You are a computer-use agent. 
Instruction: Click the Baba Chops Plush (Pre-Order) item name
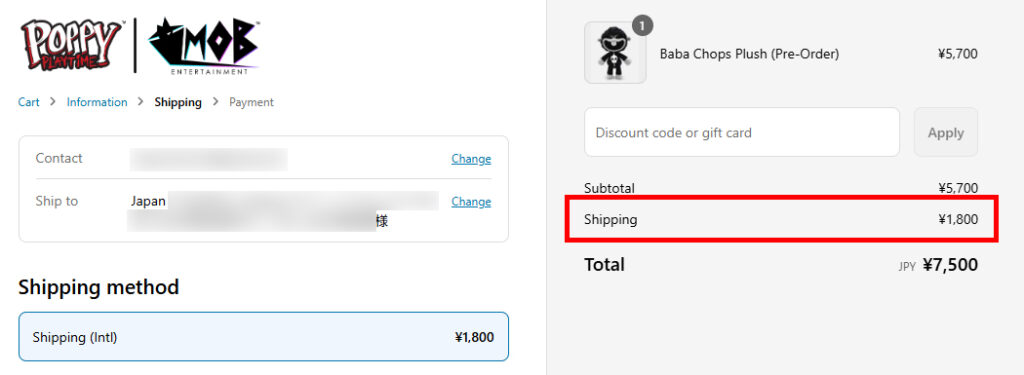point(749,54)
